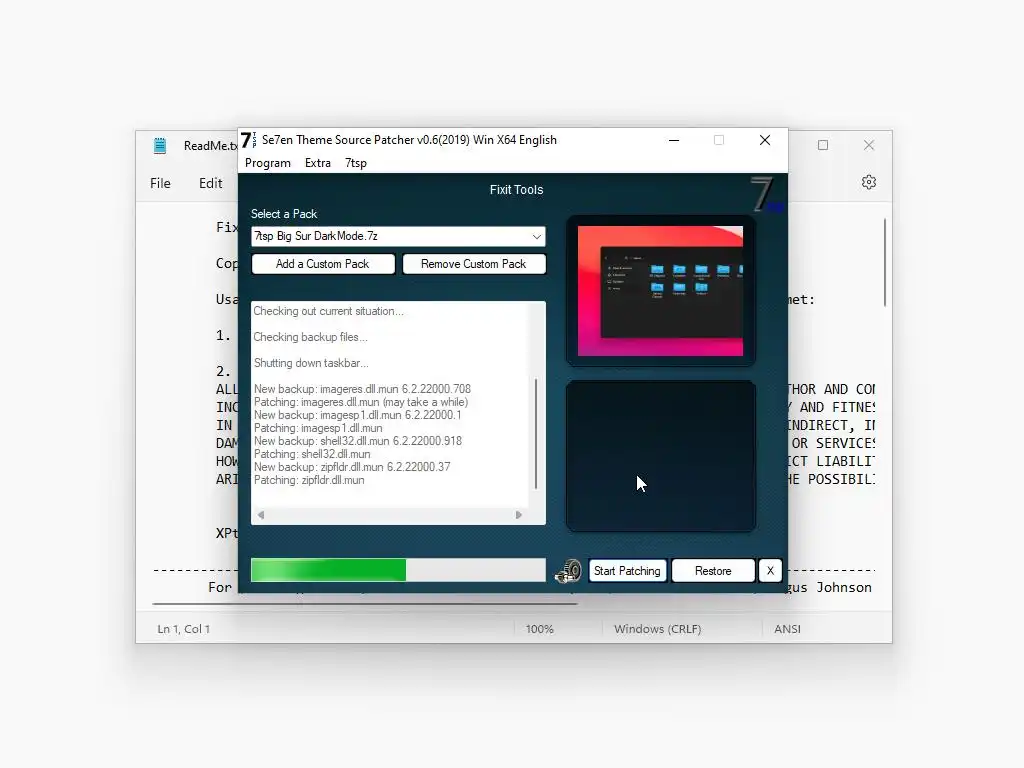This screenshot has width=1024, height=768.
Task: Click Notepad vertical scrollbar
Action: (x=885, y=263)
